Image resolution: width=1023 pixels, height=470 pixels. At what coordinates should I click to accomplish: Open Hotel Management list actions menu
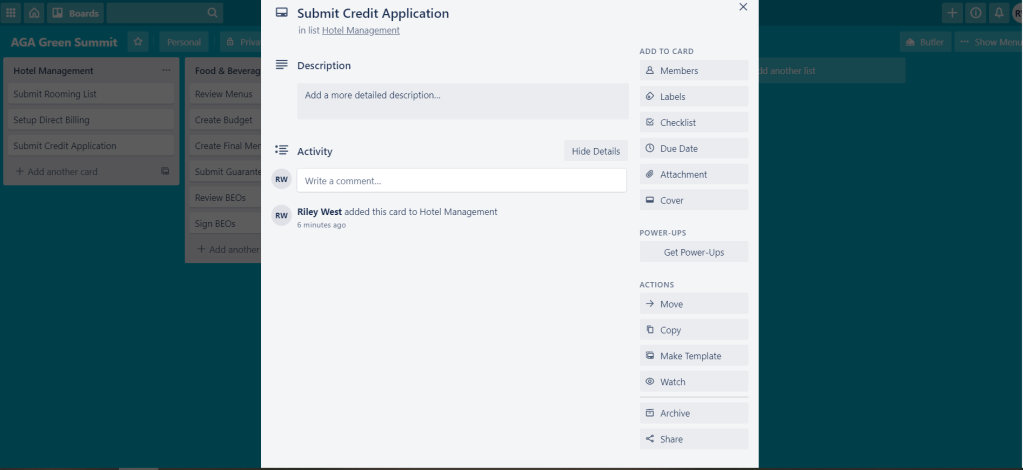[x=166, y=71]
